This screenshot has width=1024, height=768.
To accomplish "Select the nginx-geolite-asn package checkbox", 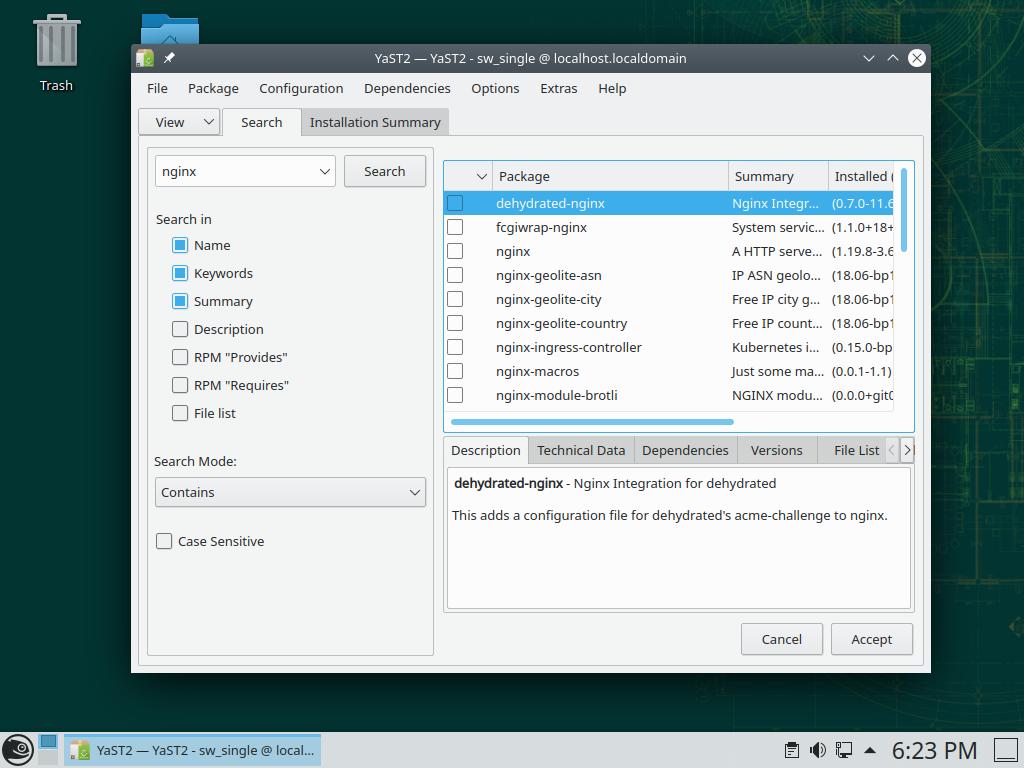I will point(455,276).
